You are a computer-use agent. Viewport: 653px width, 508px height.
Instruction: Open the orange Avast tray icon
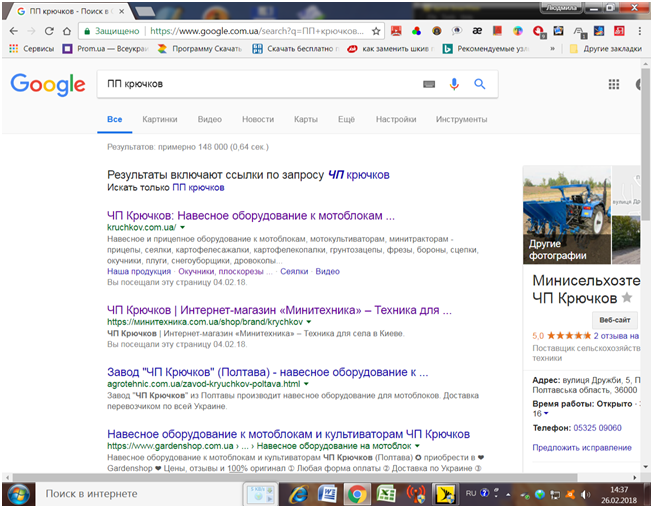pos(570,495)
